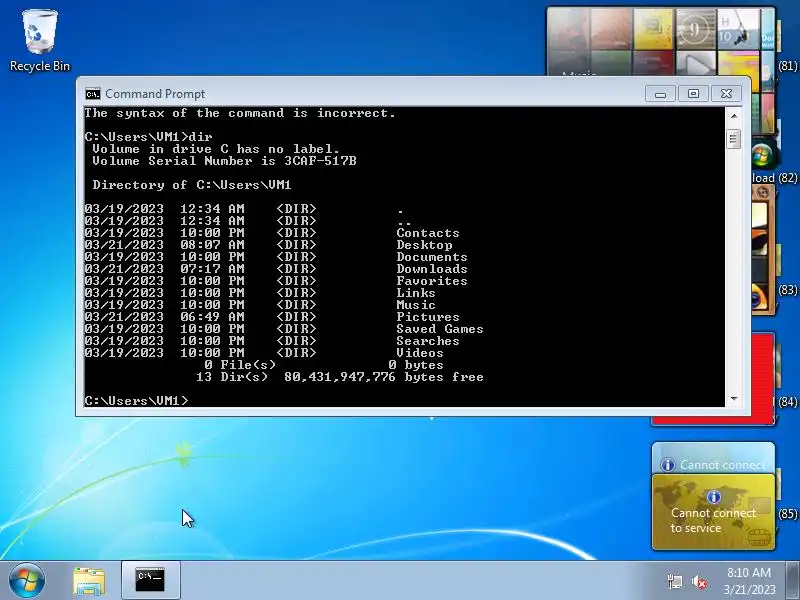Open Windows Explorer from the taskbar

[x=89, y=581]
